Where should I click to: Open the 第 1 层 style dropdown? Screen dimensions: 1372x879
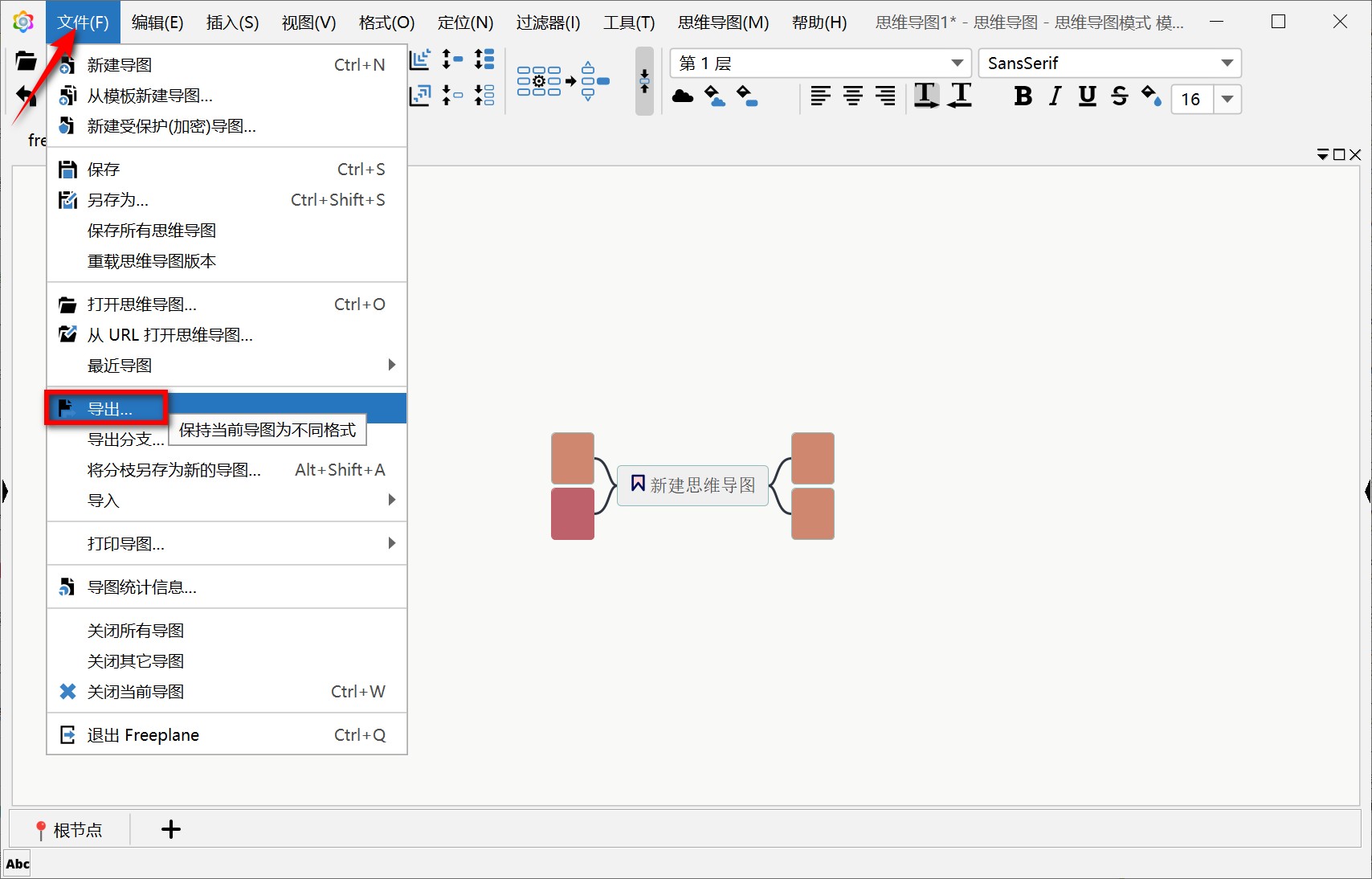click(x=957, y=63)
